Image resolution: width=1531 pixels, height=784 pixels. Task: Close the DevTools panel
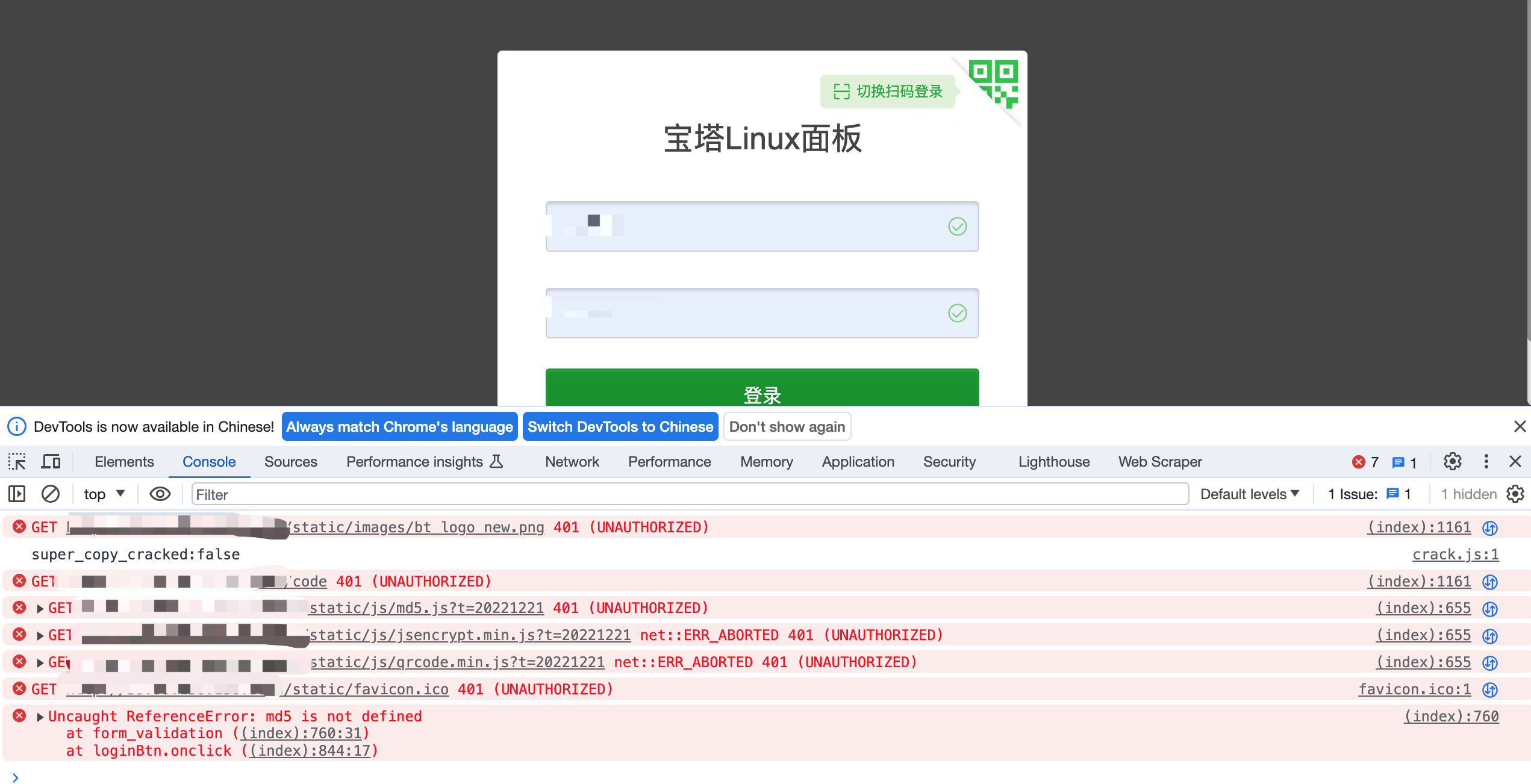click(1515, 462)
